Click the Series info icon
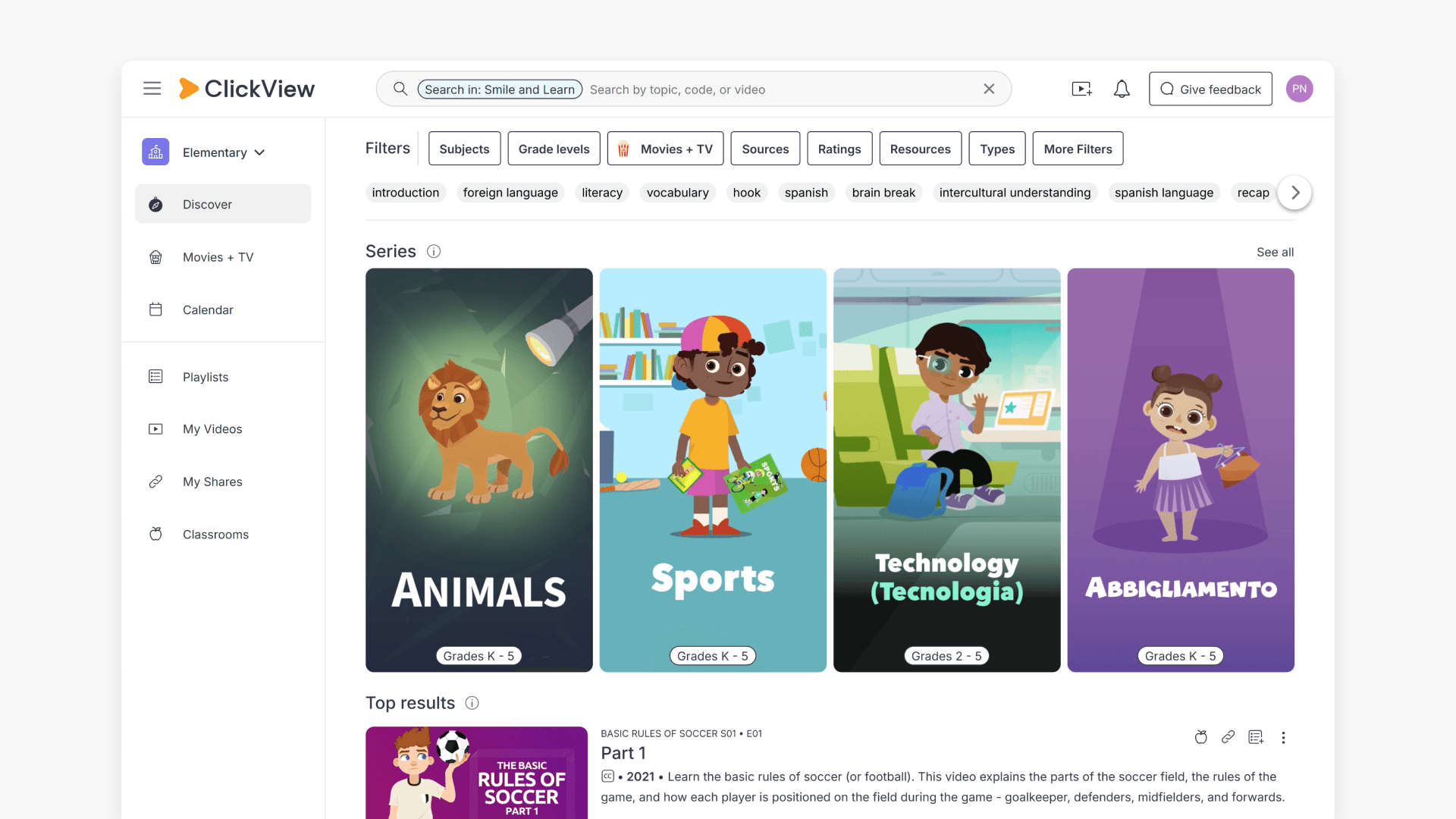1456x819 pixels. 434,251
